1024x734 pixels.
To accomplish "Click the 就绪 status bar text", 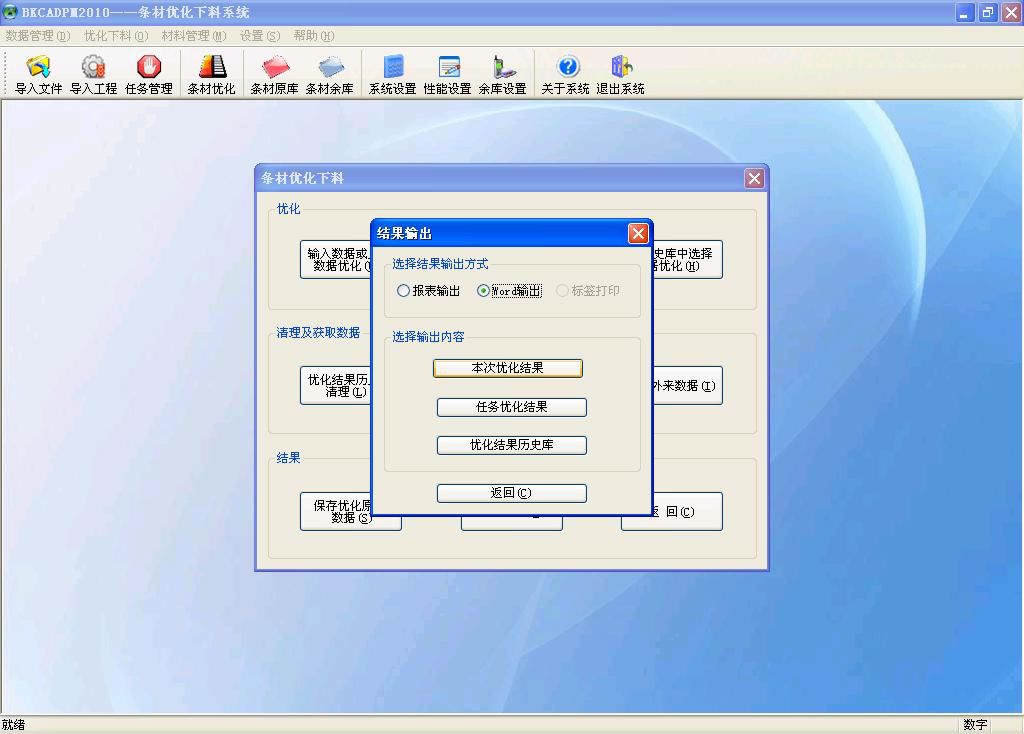I will pos(13,725).
